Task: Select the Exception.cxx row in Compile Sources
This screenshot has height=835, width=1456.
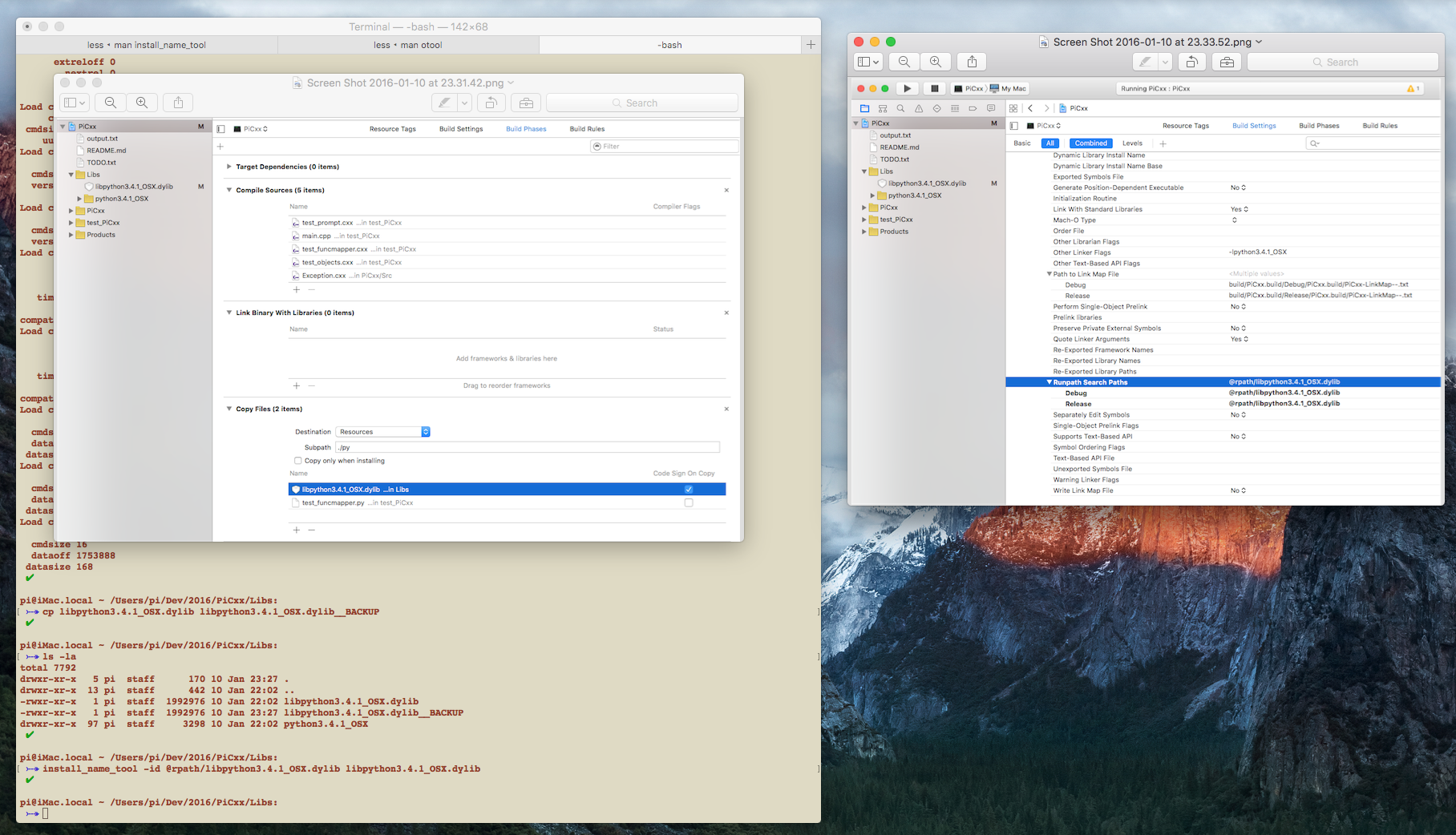Action: [507, 276]
